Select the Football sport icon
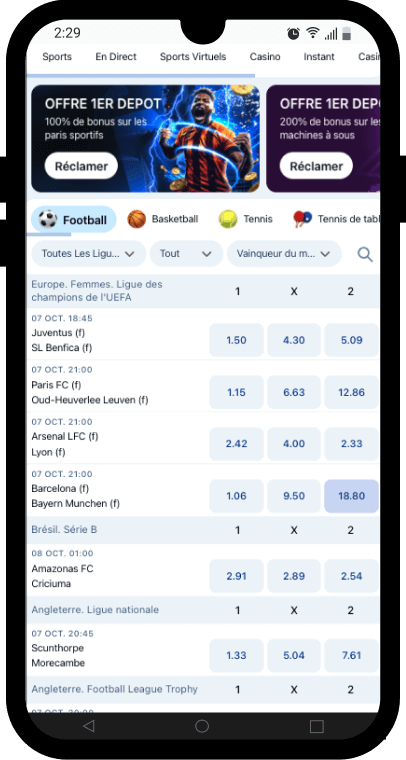406x760 pixels. 47,219
